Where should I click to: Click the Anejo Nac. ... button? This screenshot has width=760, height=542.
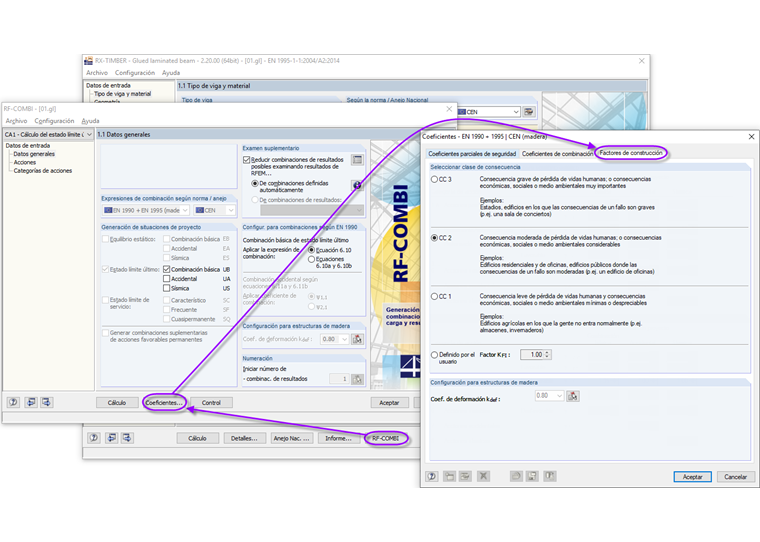tap(291, 438)
